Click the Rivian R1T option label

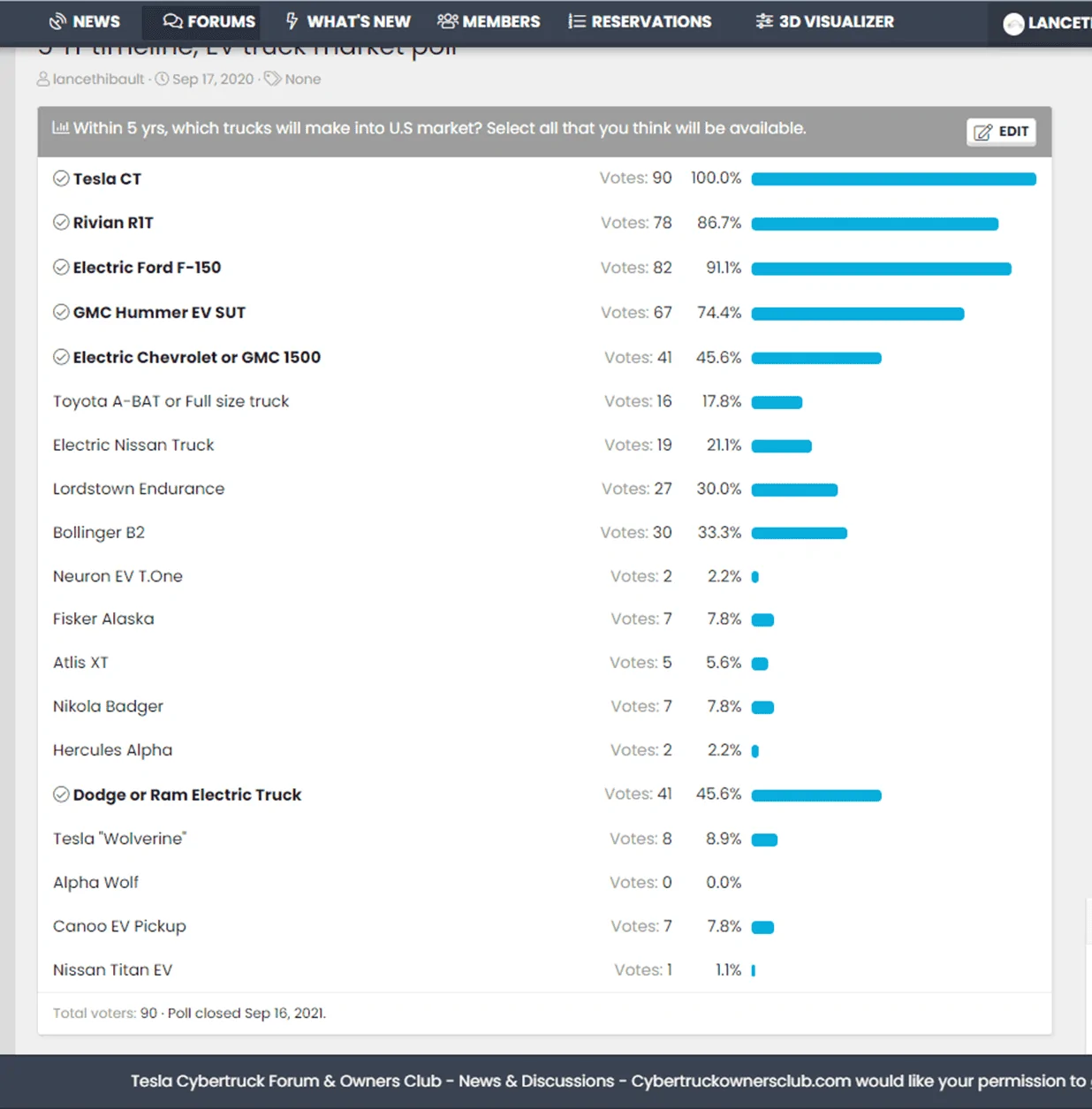pyautogui.click(x=113, y=223)
